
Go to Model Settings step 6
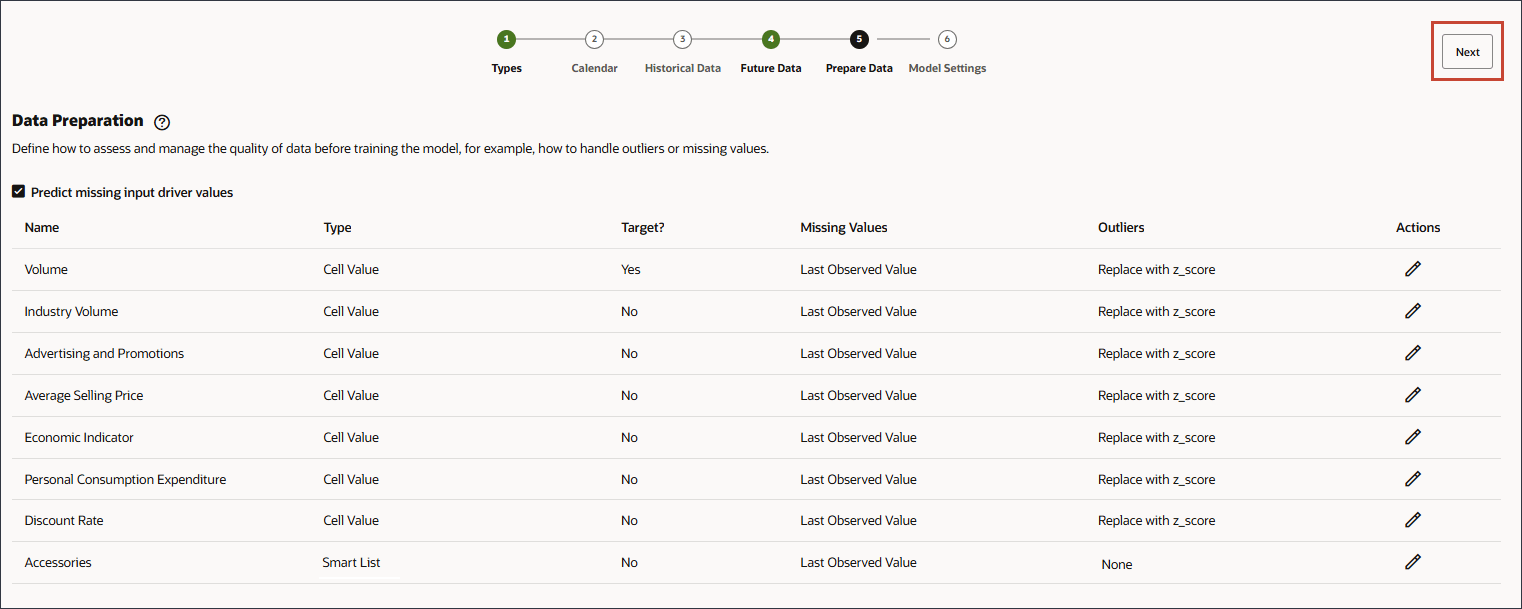(x=947, y=40)
